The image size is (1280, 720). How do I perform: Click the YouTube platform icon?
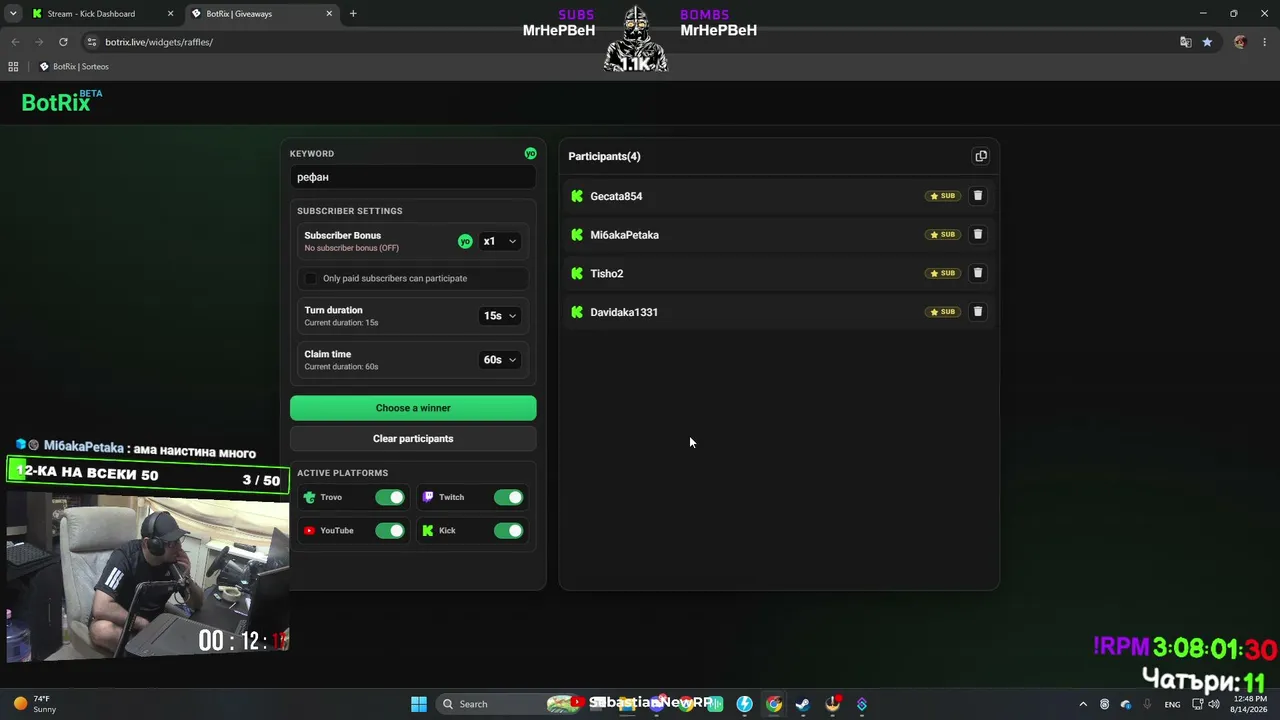pos(309,531)
